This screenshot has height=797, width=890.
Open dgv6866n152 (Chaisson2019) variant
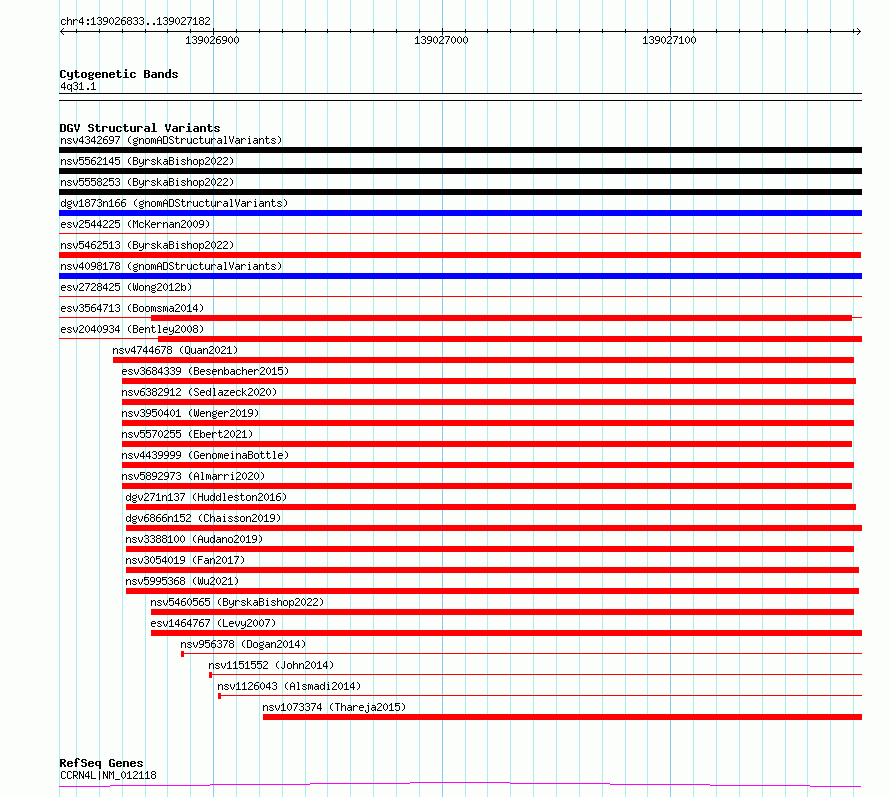203,518
